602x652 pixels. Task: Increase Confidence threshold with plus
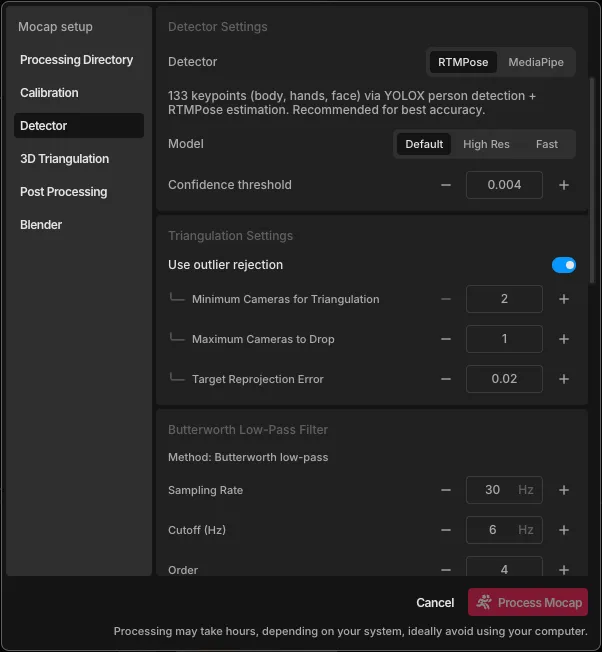click(564, 185)
